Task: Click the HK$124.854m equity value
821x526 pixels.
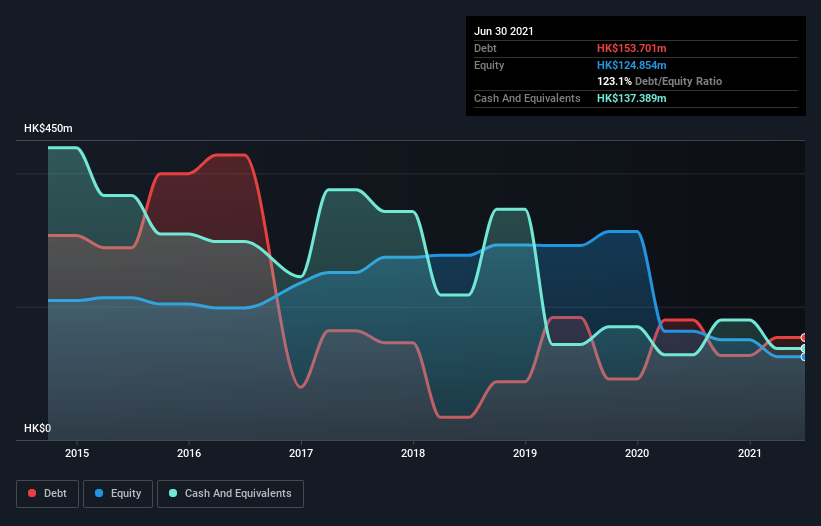Action: [631, 65]
